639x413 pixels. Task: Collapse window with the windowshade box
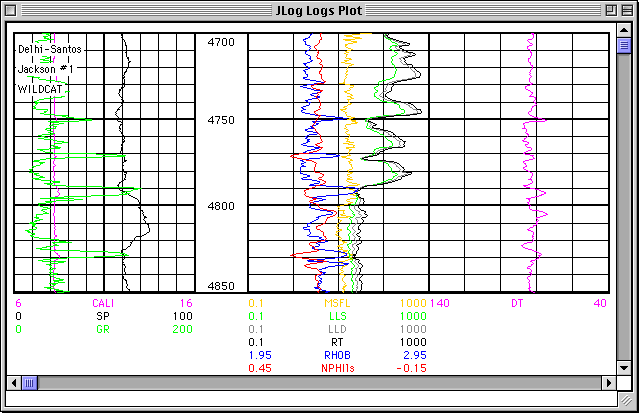(625, 11)
